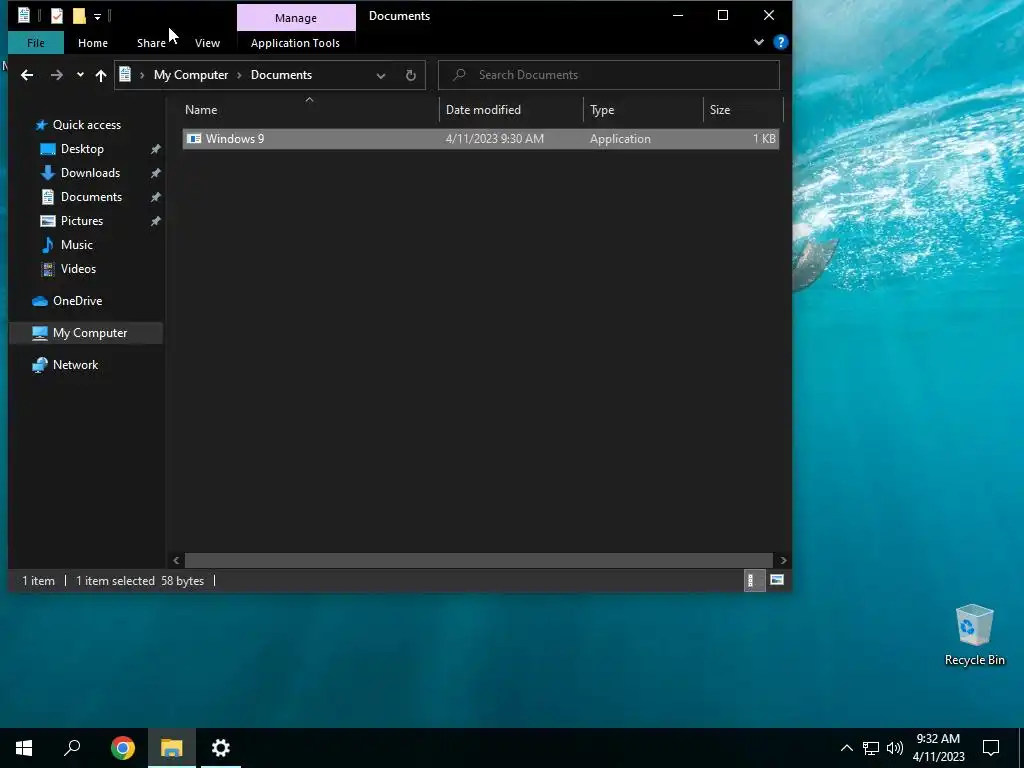Open Pictures in the sidebar
The image size is (1024, 768).
pos(82,221)
